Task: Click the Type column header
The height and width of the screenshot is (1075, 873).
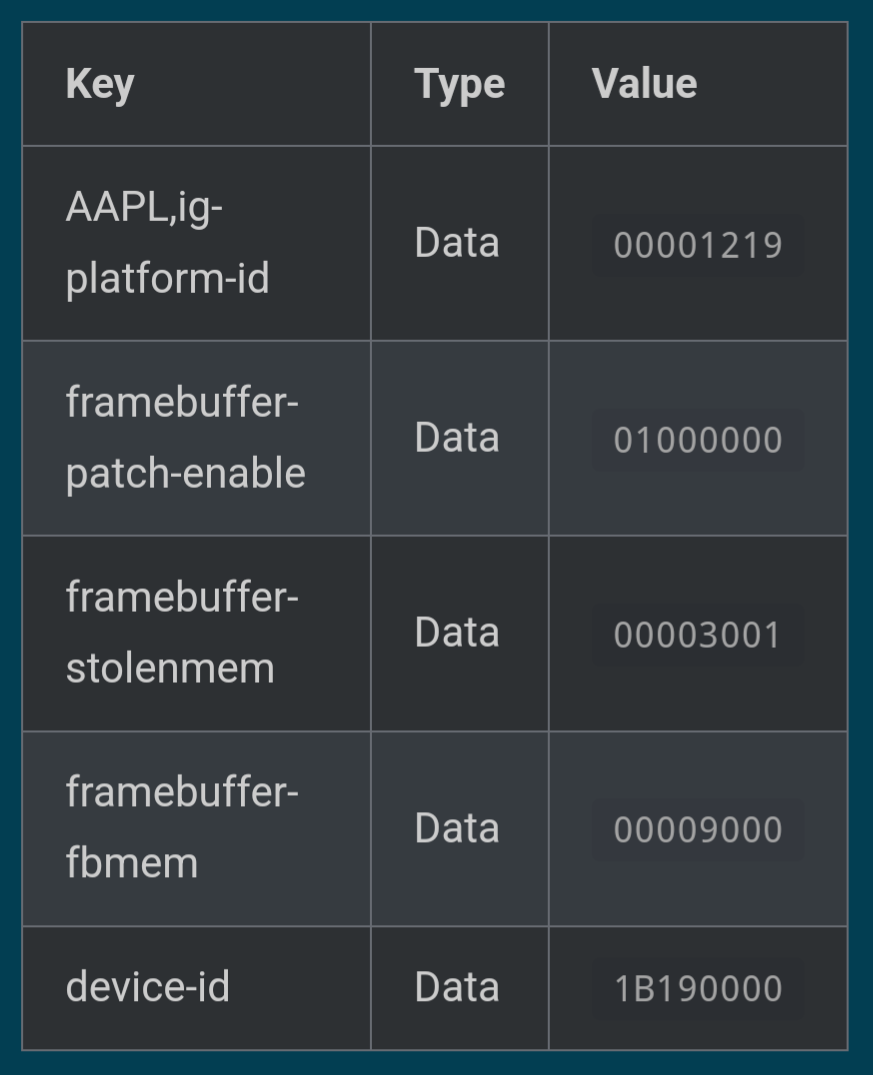Action: 459,84
